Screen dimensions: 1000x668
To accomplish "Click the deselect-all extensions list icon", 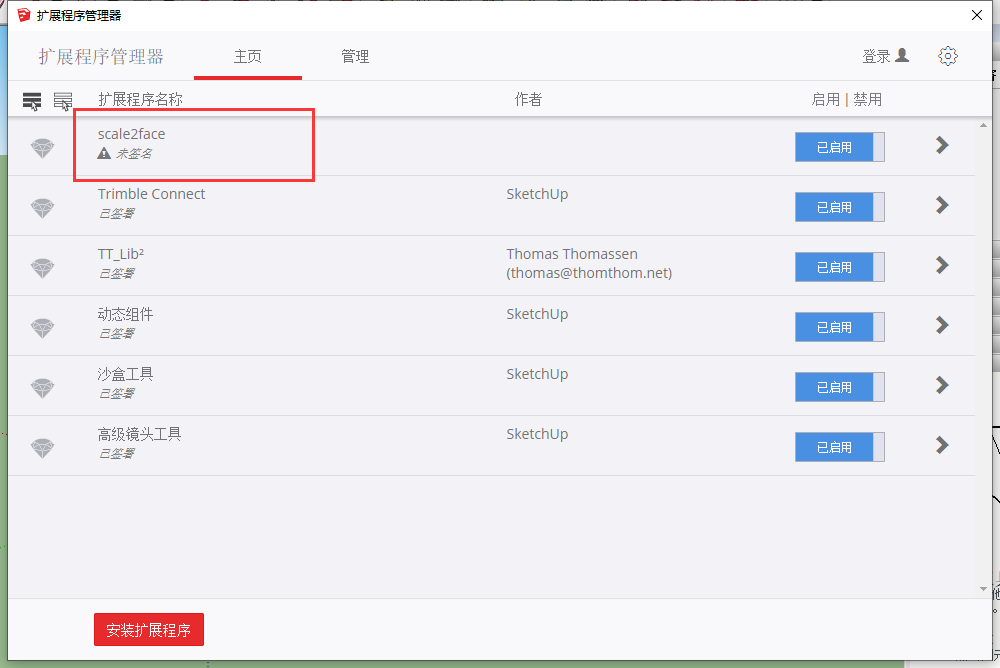I will [x=62, y=101].
